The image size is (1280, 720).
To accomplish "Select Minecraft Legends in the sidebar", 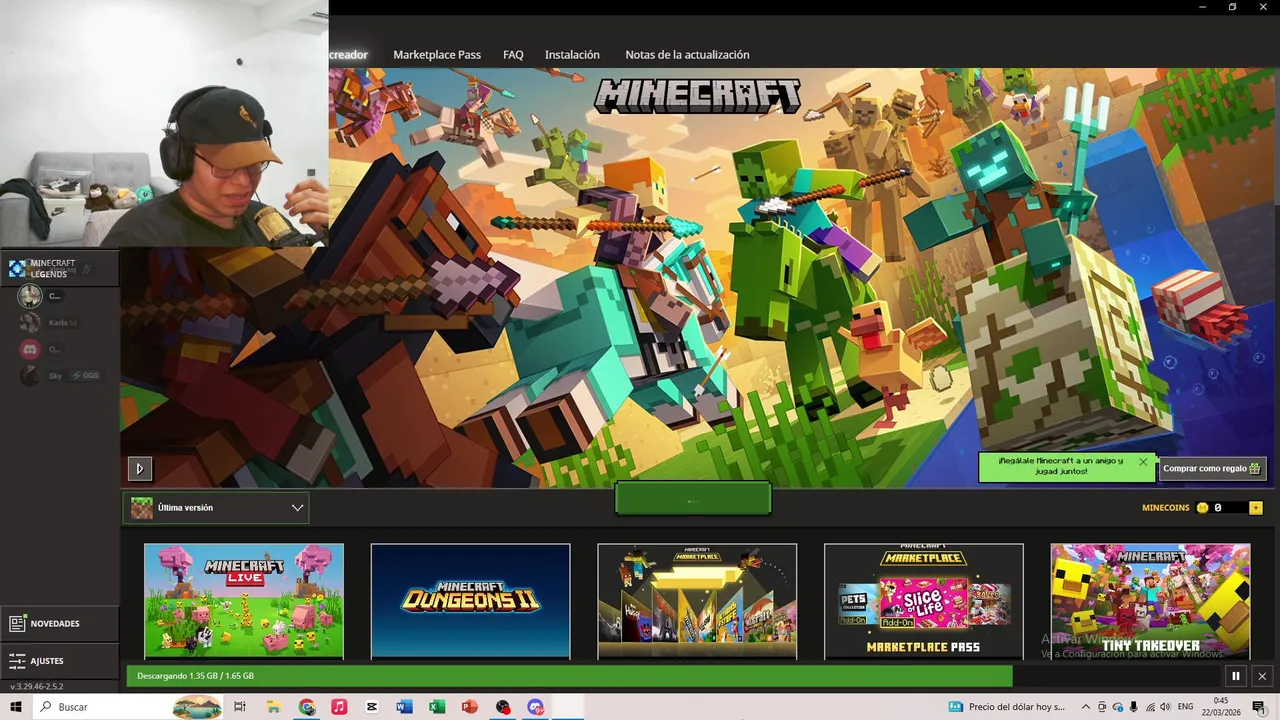I will tap(60, 268).
